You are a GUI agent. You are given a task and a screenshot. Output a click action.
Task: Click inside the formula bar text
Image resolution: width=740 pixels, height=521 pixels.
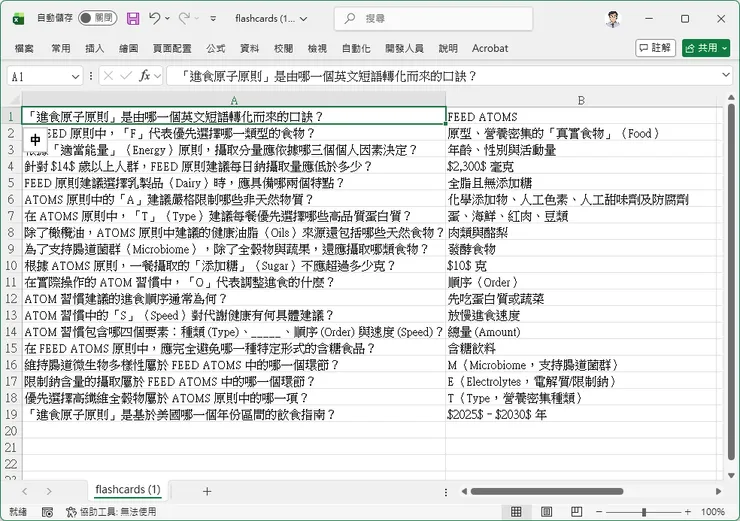click(443, 76)
